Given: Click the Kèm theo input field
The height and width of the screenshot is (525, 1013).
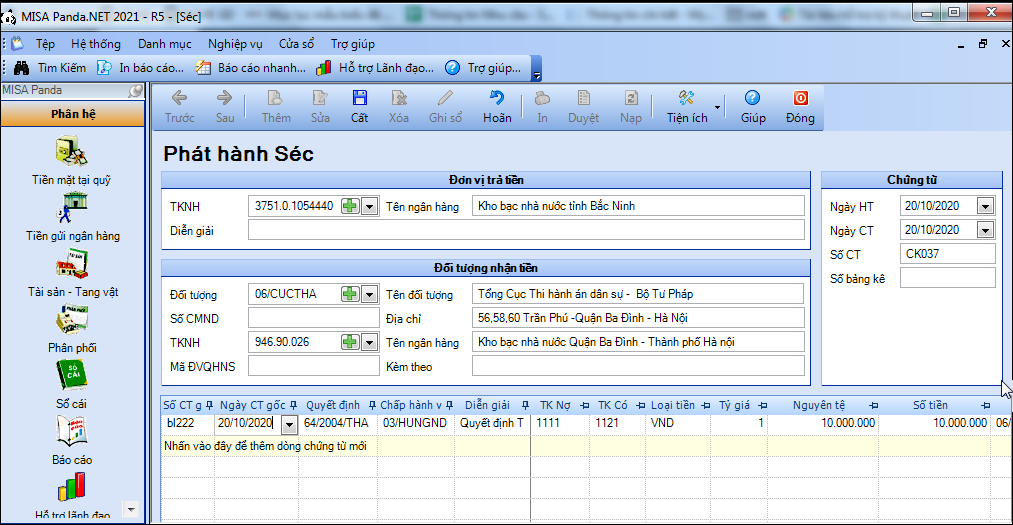Looking at the screenshot, I should click(x=638, y=365).
